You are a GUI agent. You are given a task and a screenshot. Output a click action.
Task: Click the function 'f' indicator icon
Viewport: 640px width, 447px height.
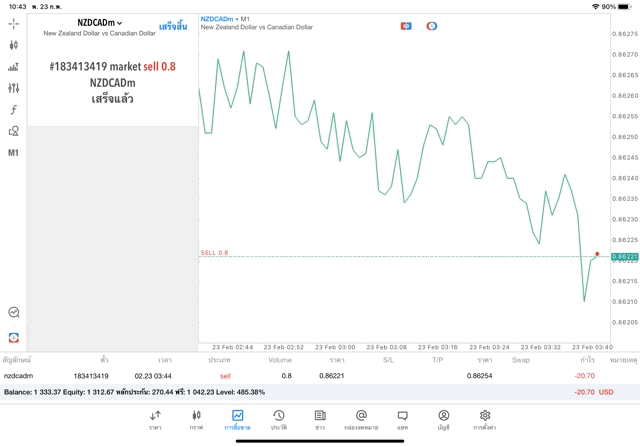tap(13, 110)
